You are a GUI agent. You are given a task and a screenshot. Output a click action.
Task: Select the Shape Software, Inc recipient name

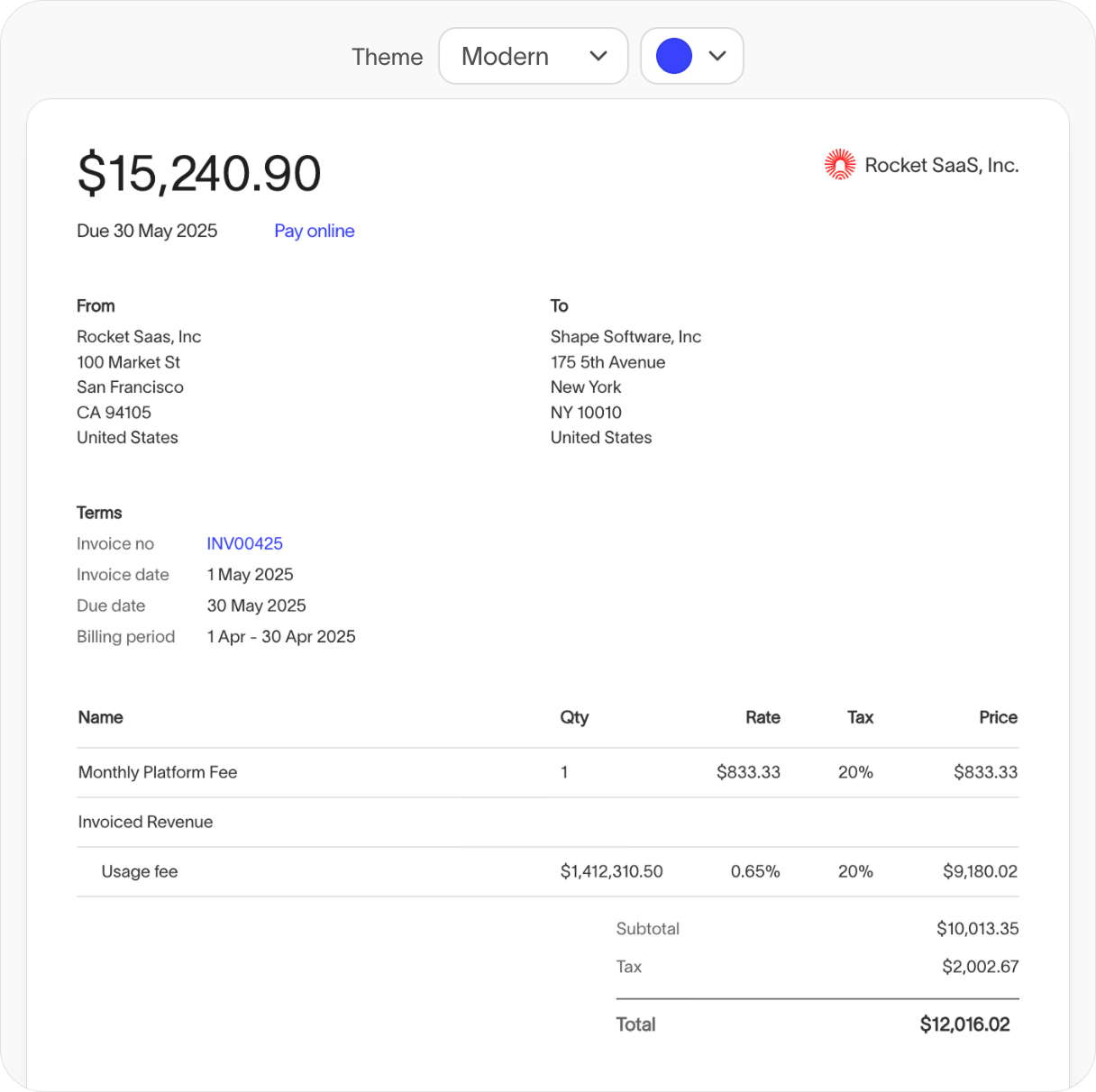(626, 336)
